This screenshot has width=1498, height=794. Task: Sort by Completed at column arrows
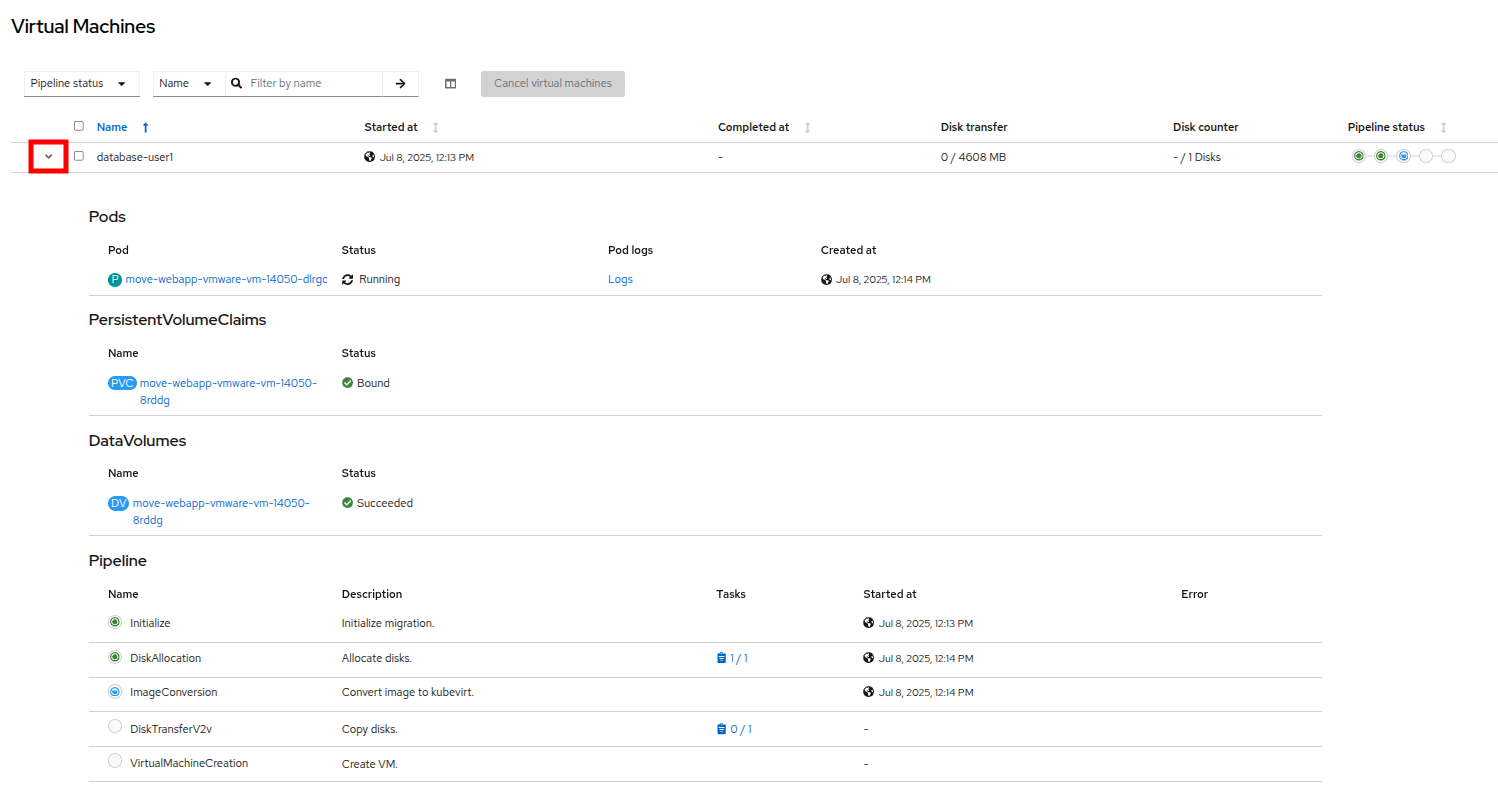[x=807, y=128]
